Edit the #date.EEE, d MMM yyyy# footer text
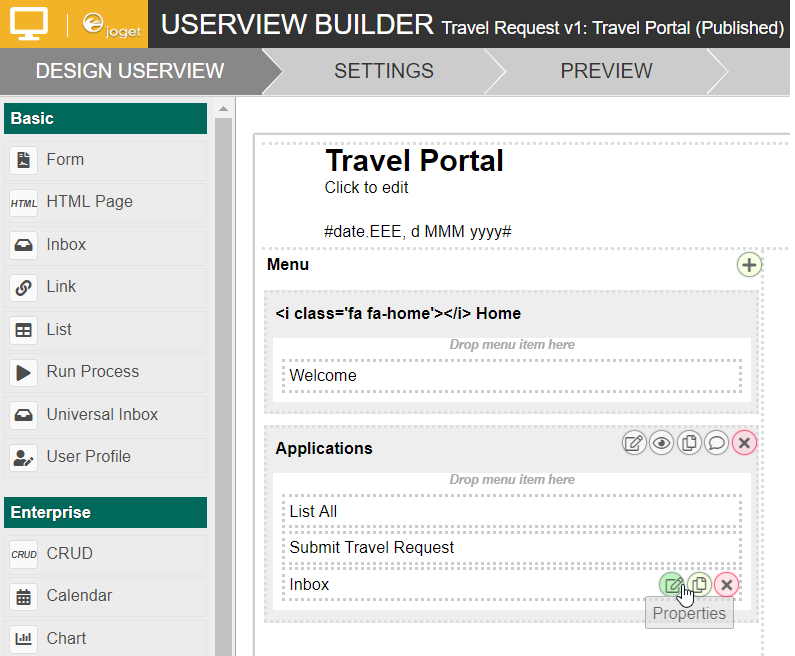795x656 pixels. click(x=418, y=232)
